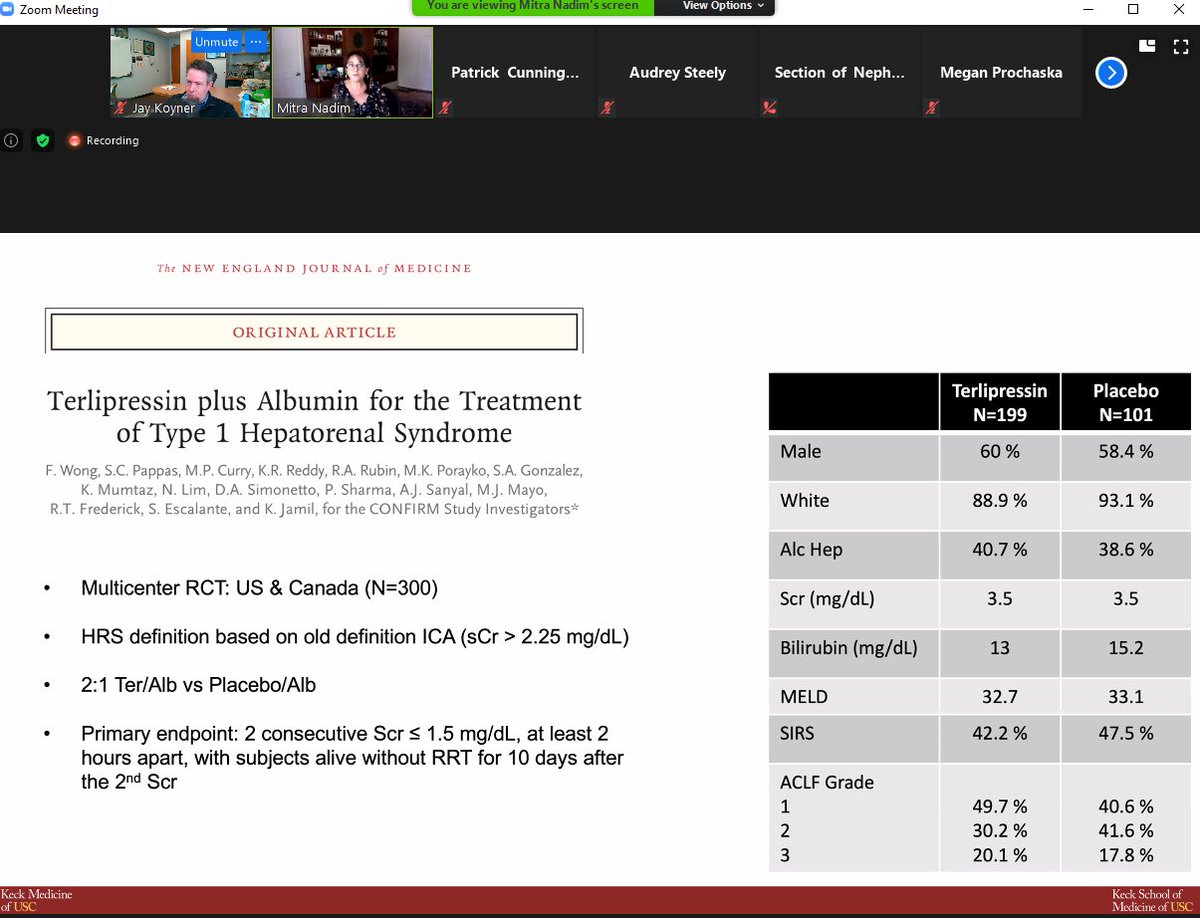Screen dimensions: 1200x918
Task: Click the green encryption shield icon
Action: click(x=42, y=141)
